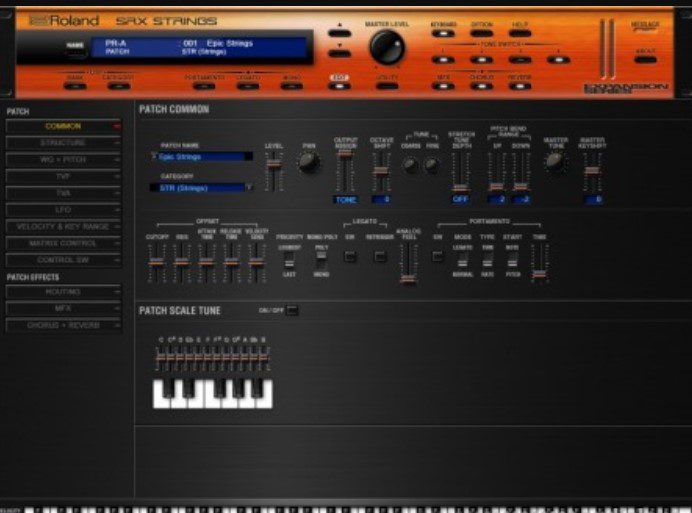Toggle the Legato SW button
This screenshot has width=692, height=513.
[350, 256]
